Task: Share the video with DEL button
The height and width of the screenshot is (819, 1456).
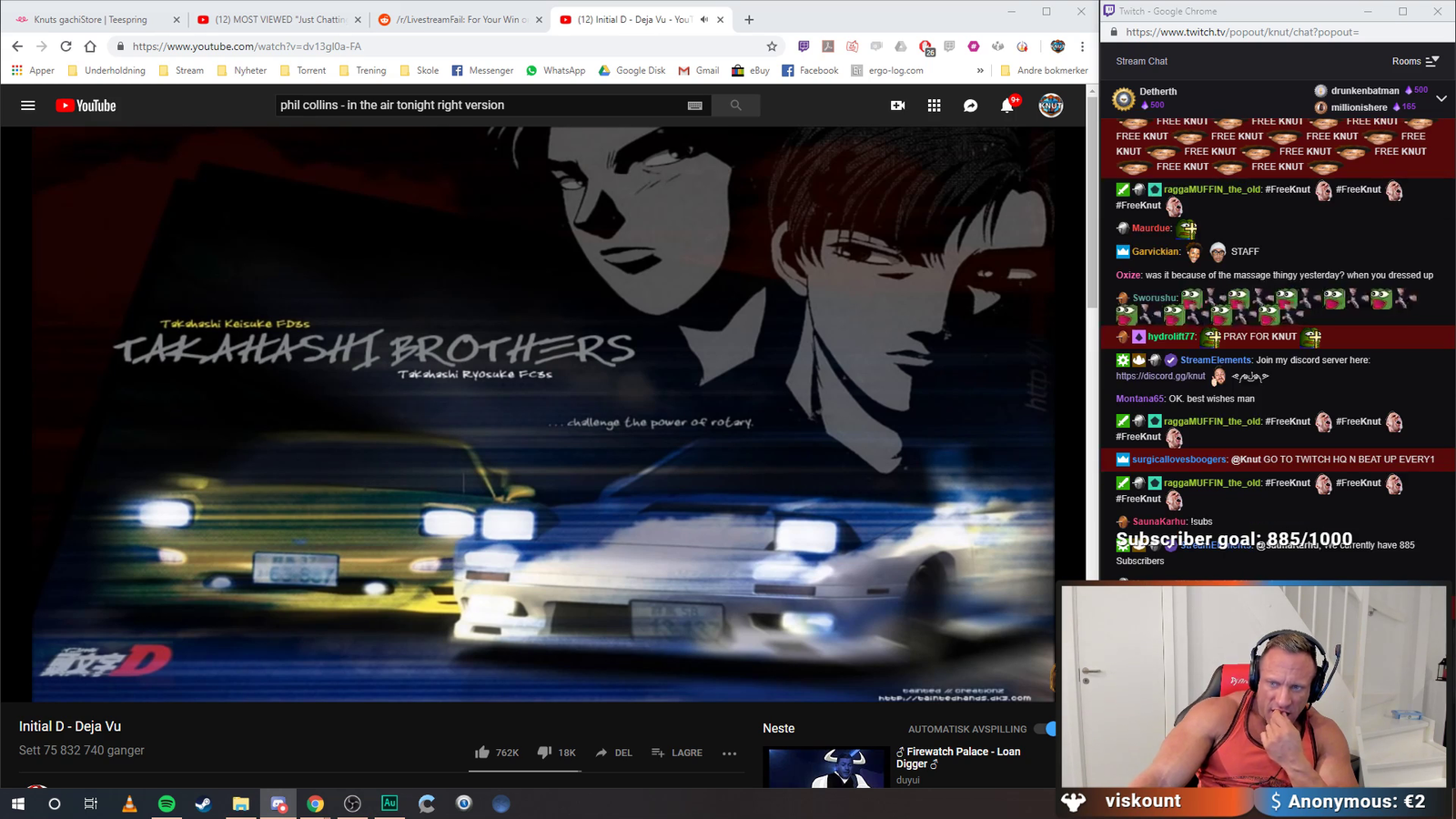Action: tap(613, 753)
